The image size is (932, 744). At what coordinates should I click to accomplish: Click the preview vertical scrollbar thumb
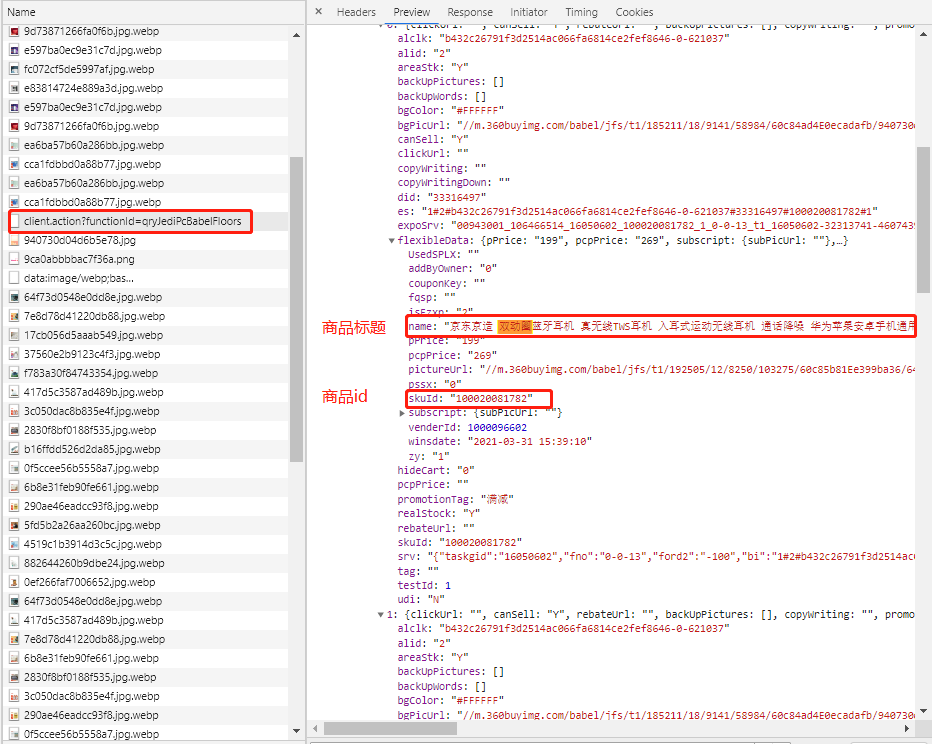(x=923, y=220)
